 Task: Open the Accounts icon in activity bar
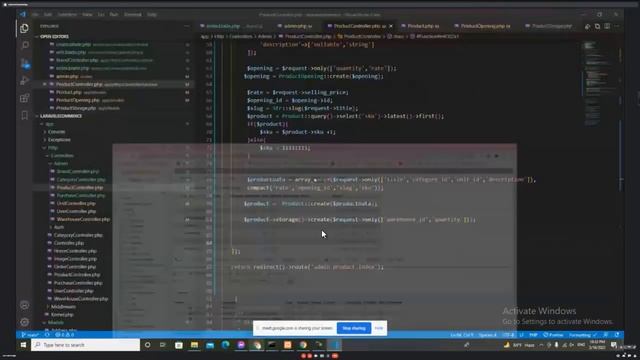click(x=24, y=305)
